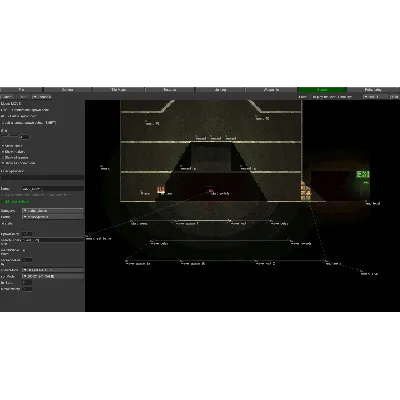400x400 pixels.
Task: Click the last numeric field at panel bottom
Action: pos(27,289)
